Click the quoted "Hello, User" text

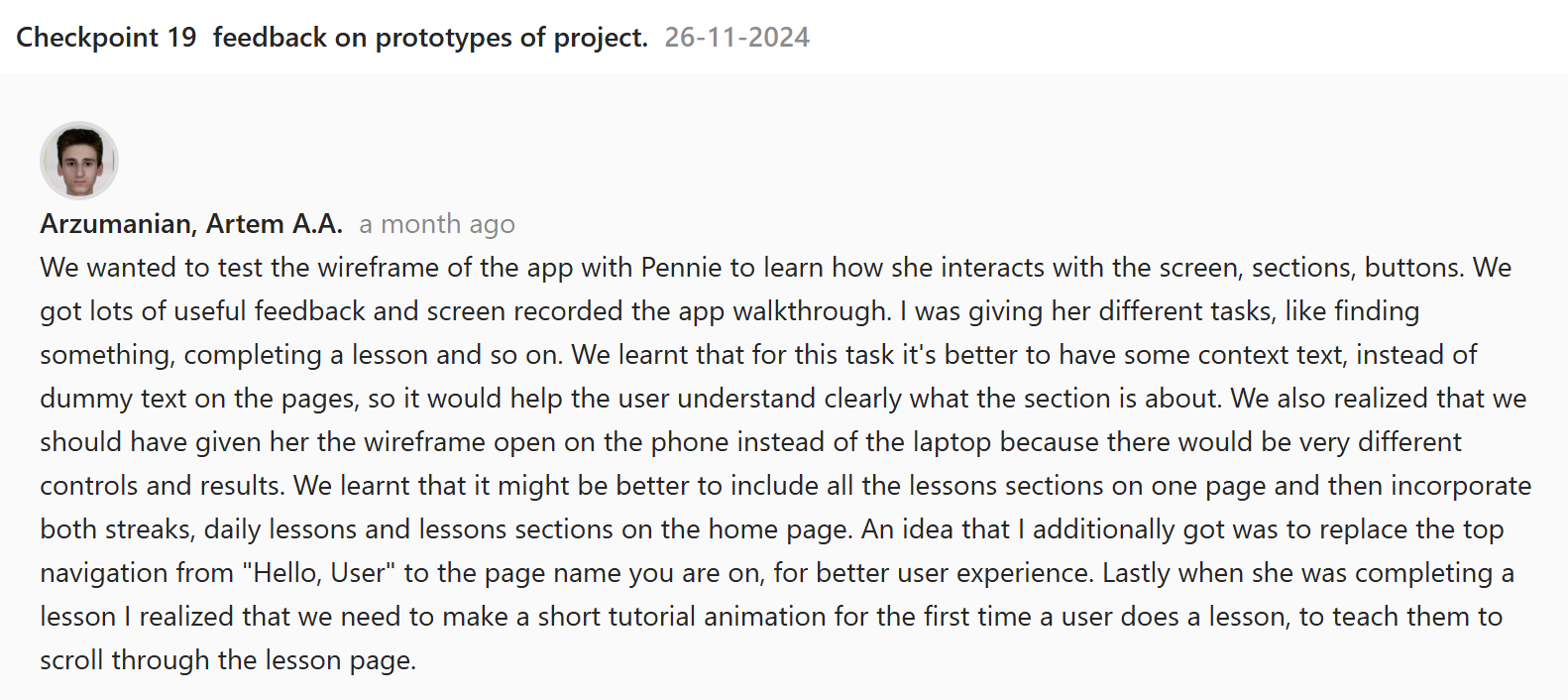pyautogui.click(x=318, y=573)
